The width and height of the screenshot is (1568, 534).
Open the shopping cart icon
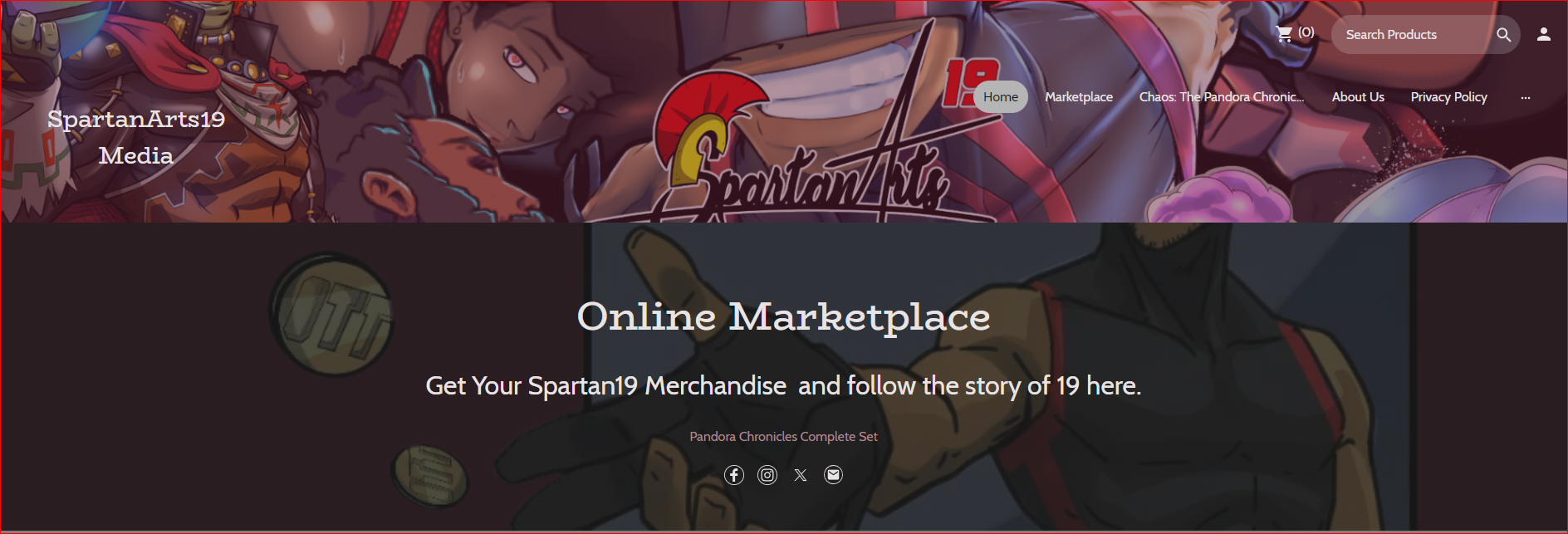(x=1284, y=34)
